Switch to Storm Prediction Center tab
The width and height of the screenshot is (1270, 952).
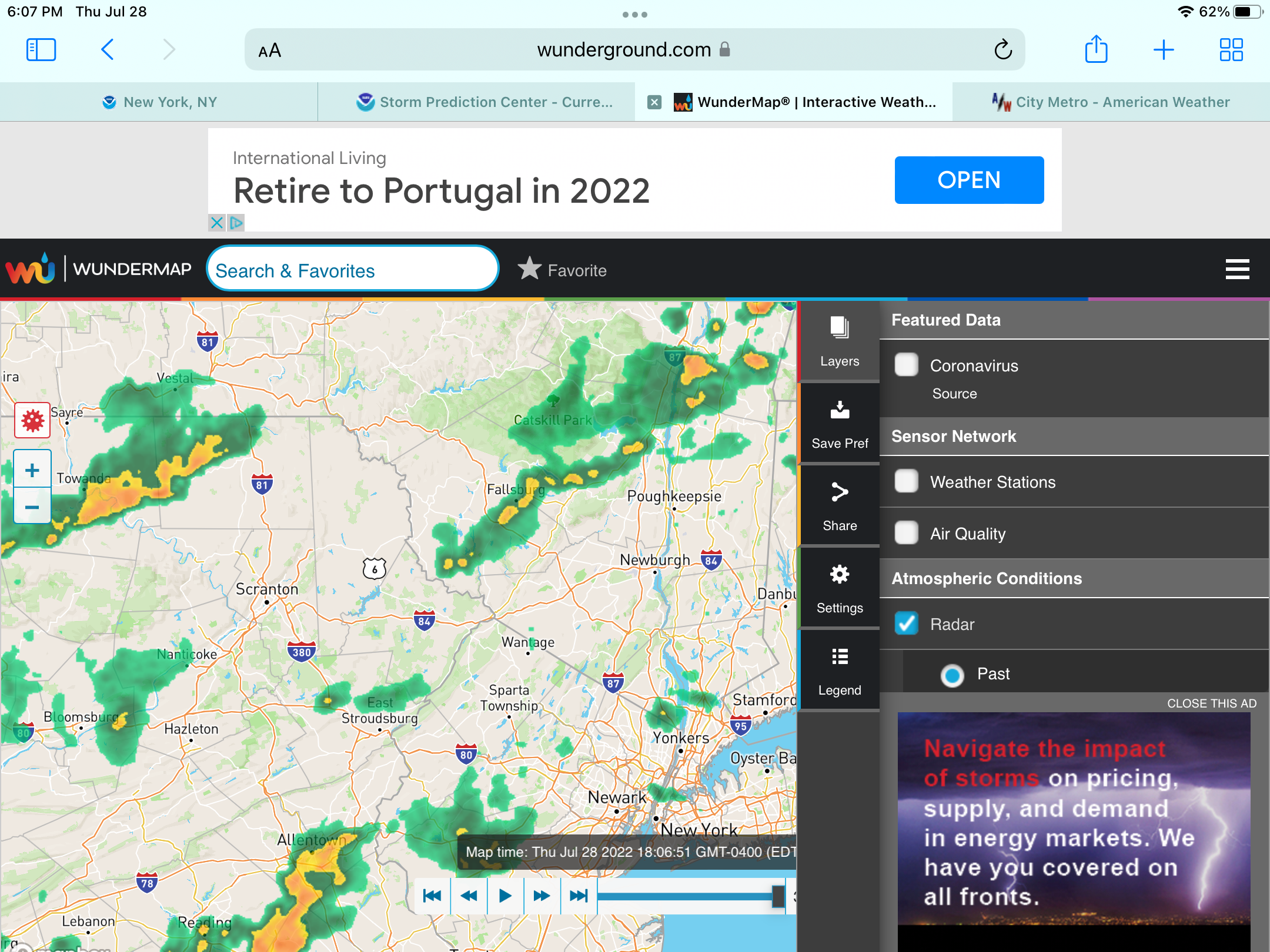click(x=476, y=102)
